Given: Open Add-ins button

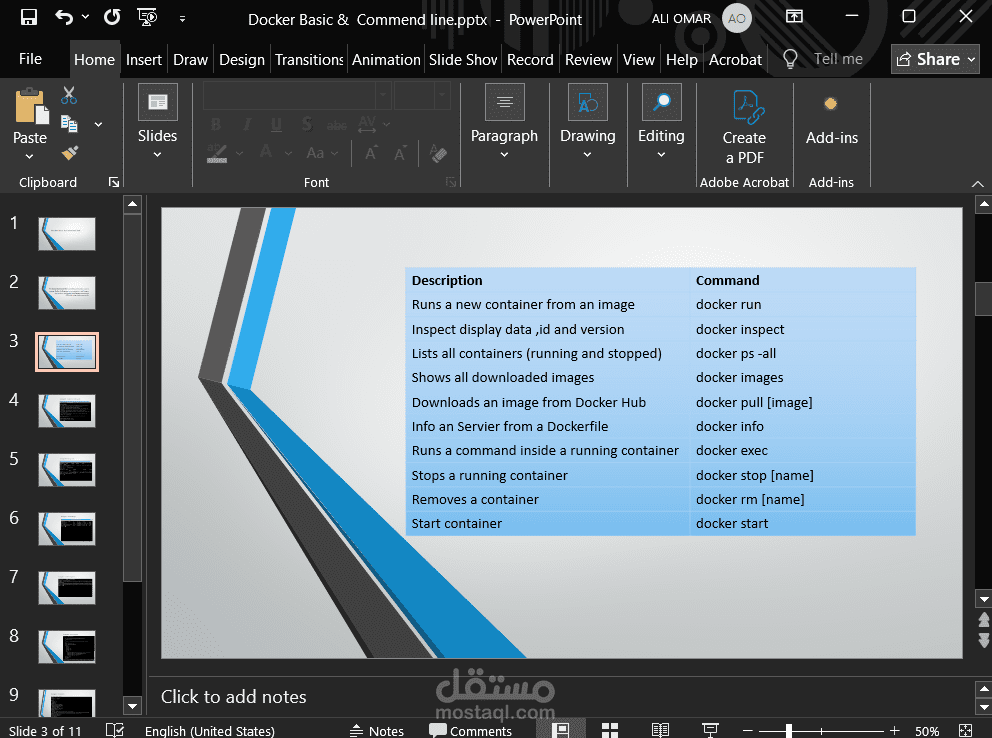Looking at the screenshot, I should tap(831, 120).
